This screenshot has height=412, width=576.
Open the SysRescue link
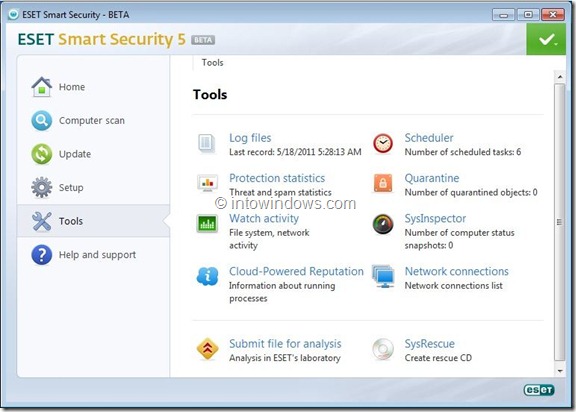[429, 344]
